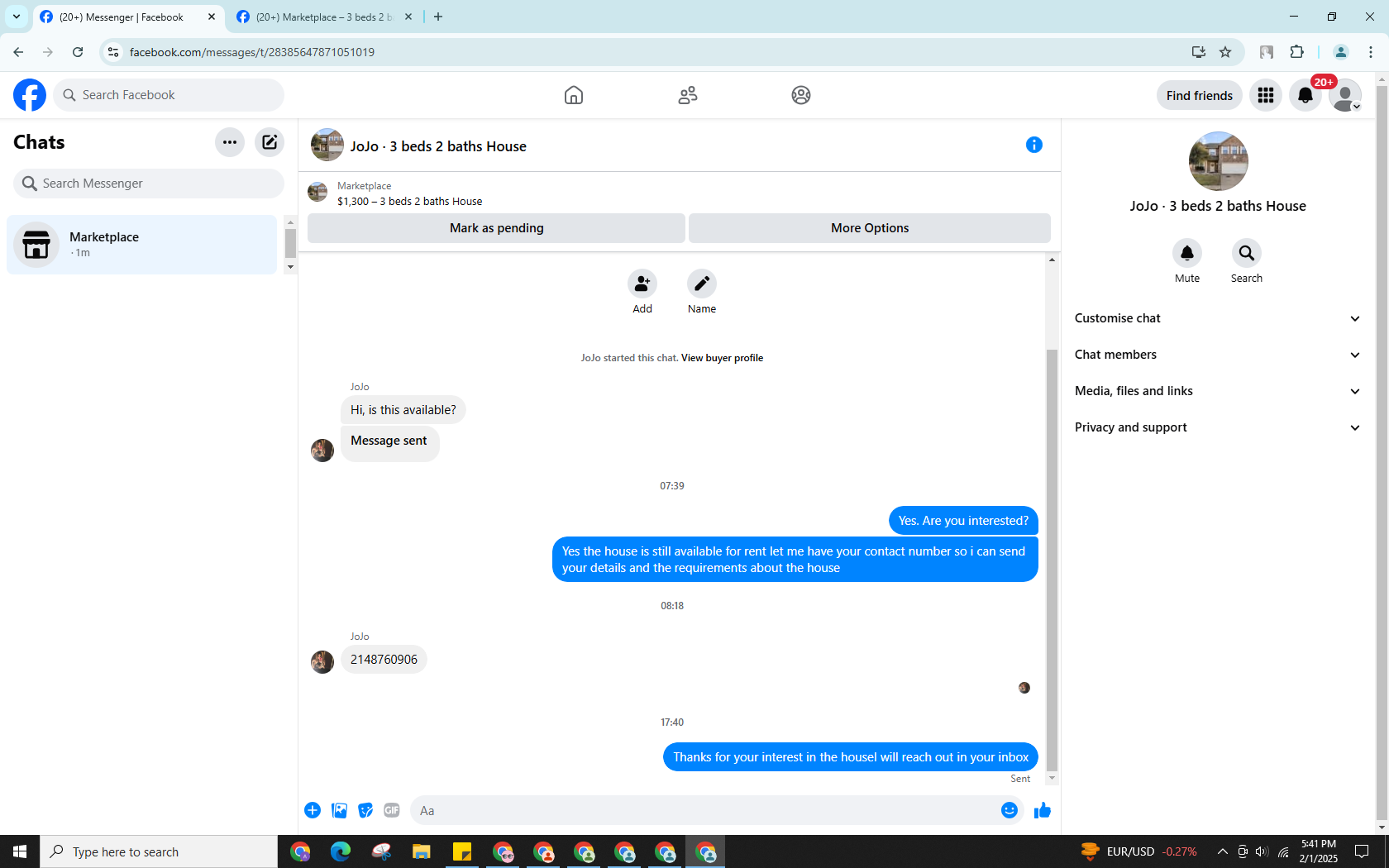Open a new browser tab
The height and width of the screenshot is (868, 1389).
pyautogui.click(x=438, y=17)
